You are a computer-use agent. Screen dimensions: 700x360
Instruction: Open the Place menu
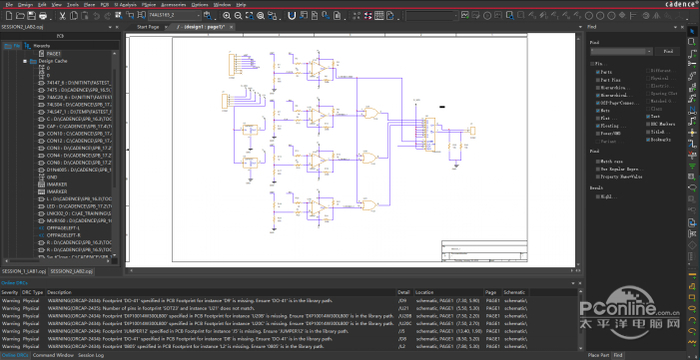click(89, 4)
